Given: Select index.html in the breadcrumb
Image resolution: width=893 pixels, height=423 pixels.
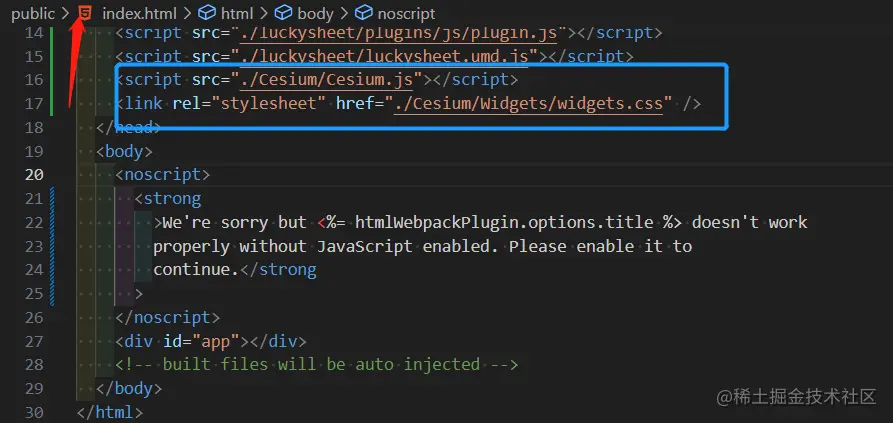Looking at the screenshot, I should pyautogui.click(x=140, y=14).
